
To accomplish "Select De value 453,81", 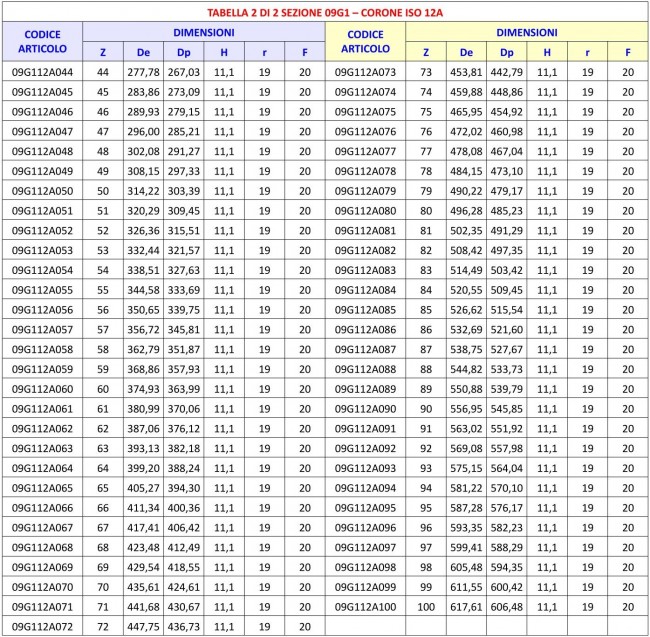I will [466, 72].
